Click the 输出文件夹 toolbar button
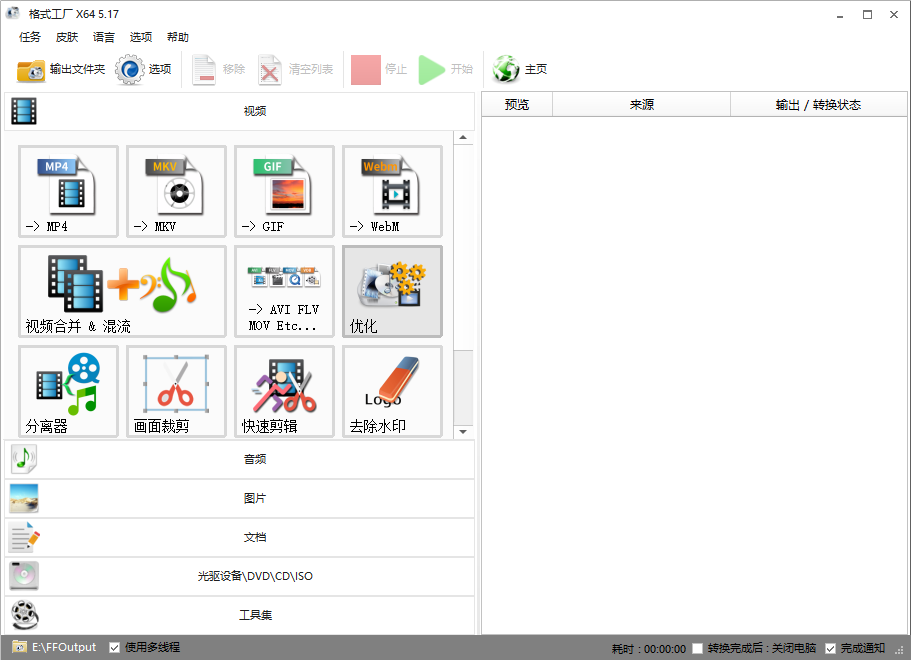Screen dimensions: 911x660 (x=61, y=70)
